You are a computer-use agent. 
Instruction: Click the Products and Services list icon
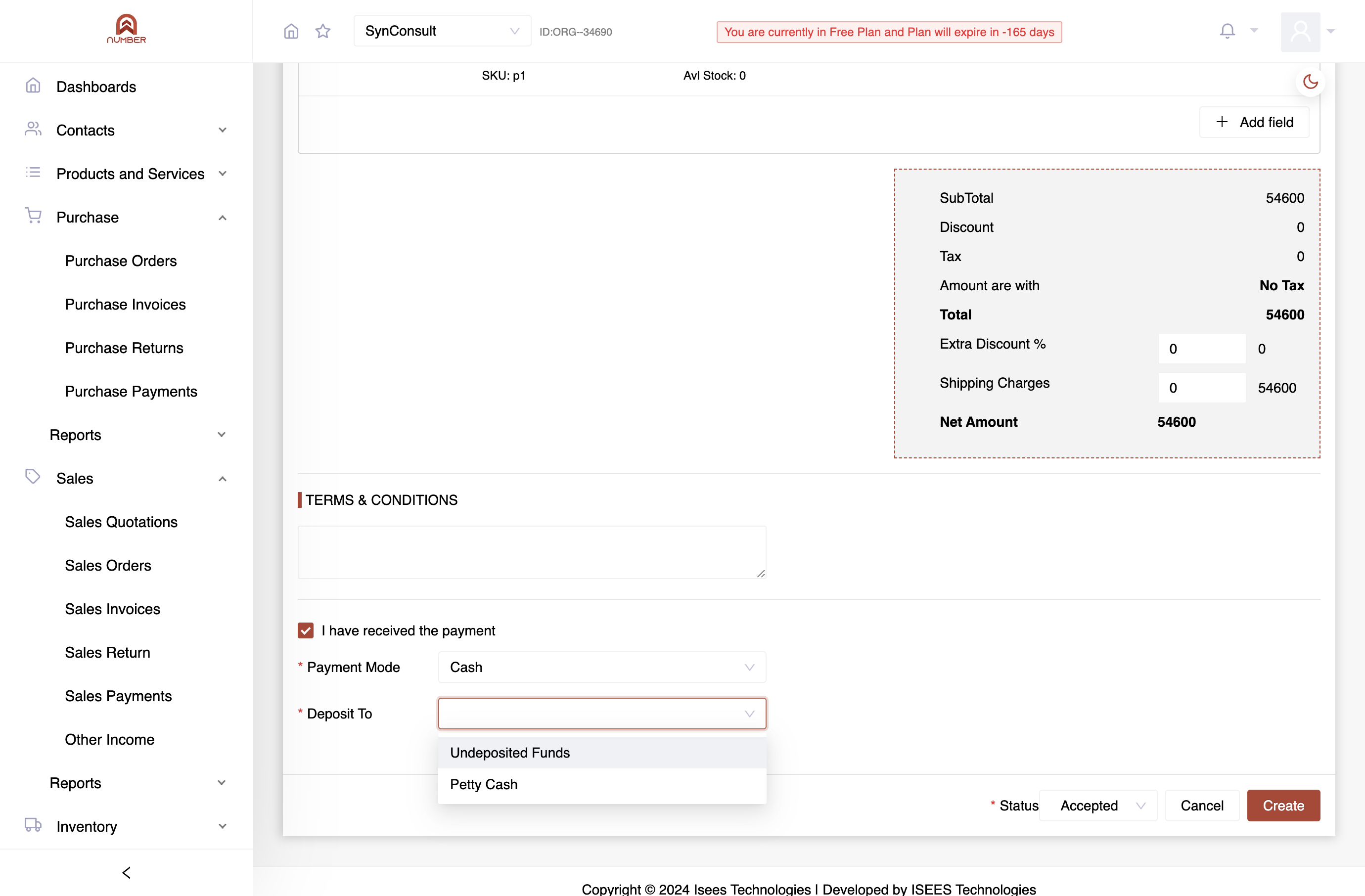pyautogui.click(x=33, y=173)
